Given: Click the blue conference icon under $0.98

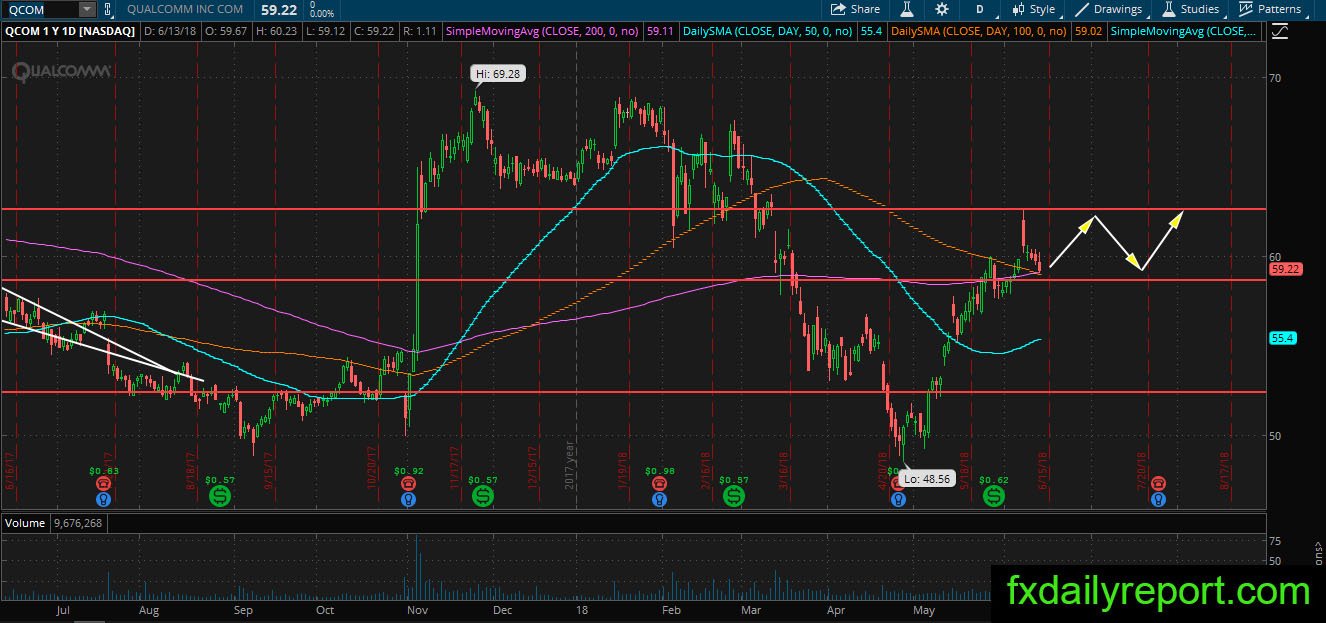Looking at the screenshot, I should [x=659, y=497].
